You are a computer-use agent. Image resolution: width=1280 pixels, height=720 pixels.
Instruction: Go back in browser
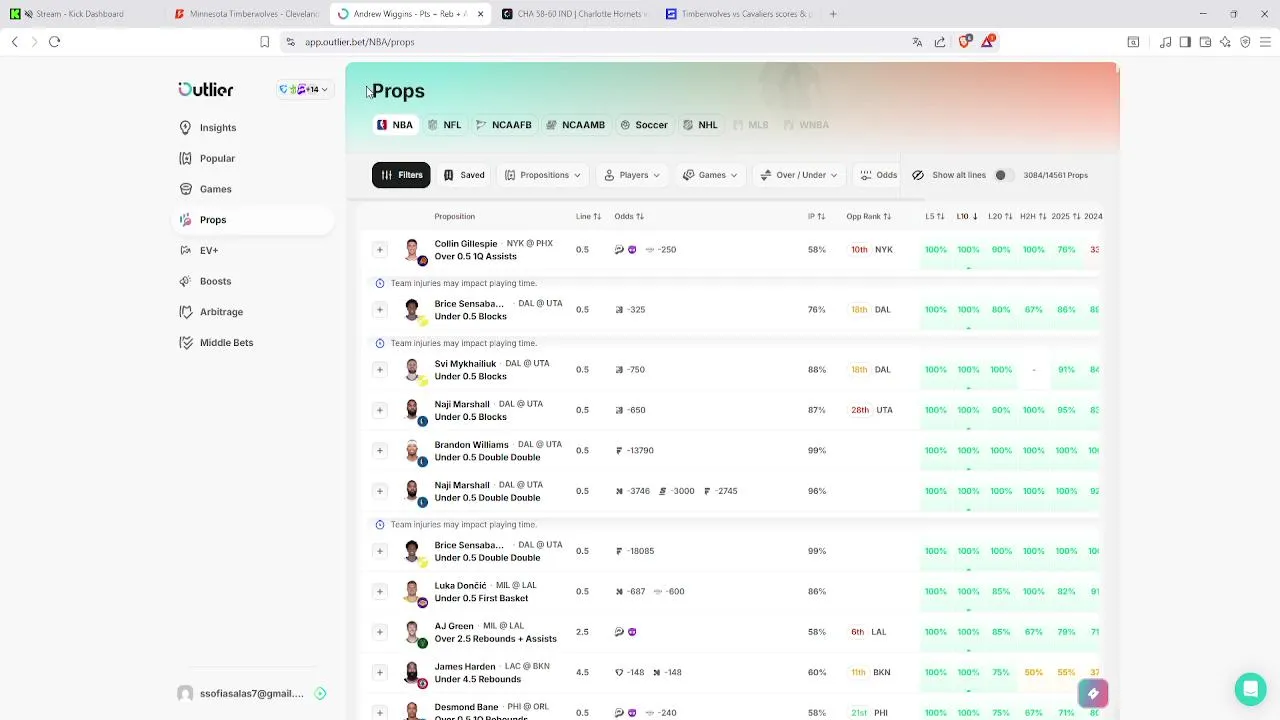tap(14, 42)
